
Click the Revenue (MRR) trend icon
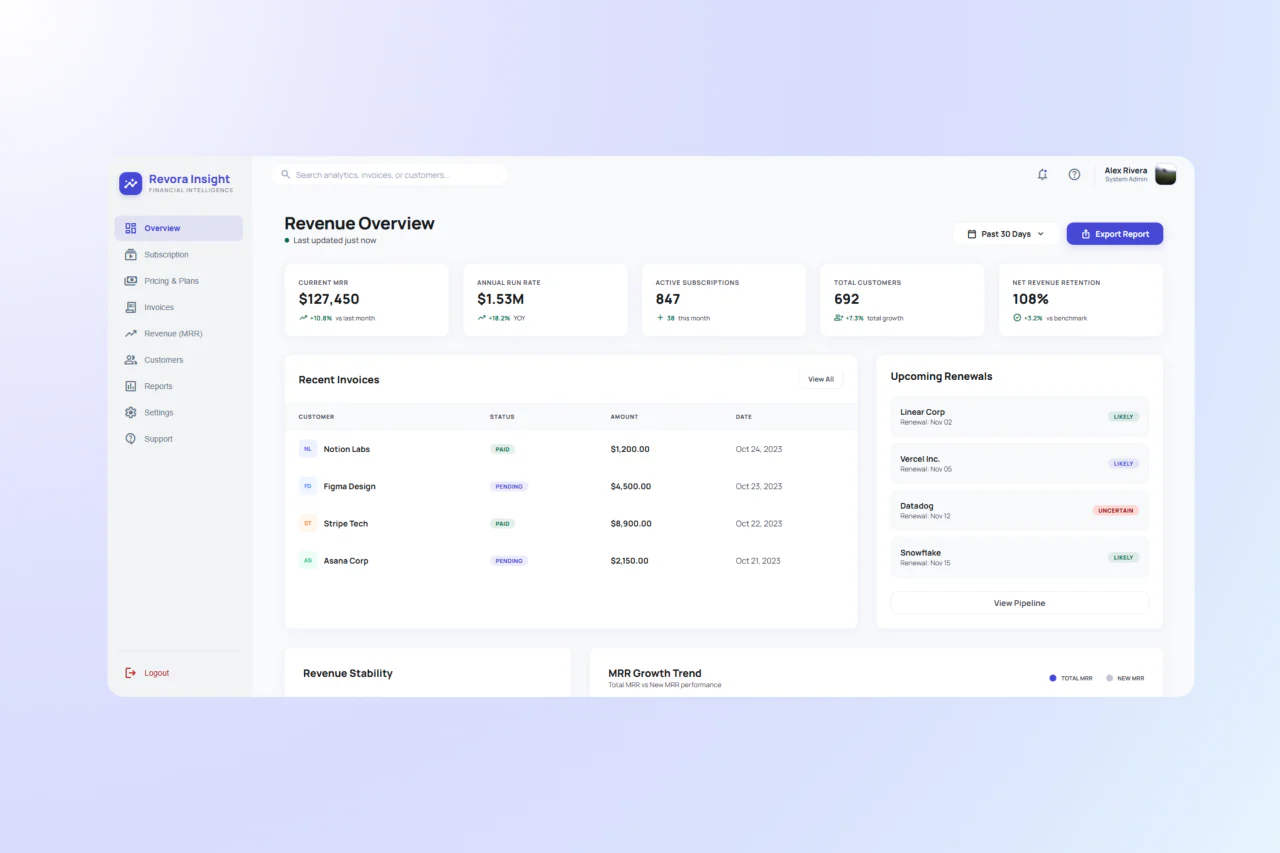[131, 333]
